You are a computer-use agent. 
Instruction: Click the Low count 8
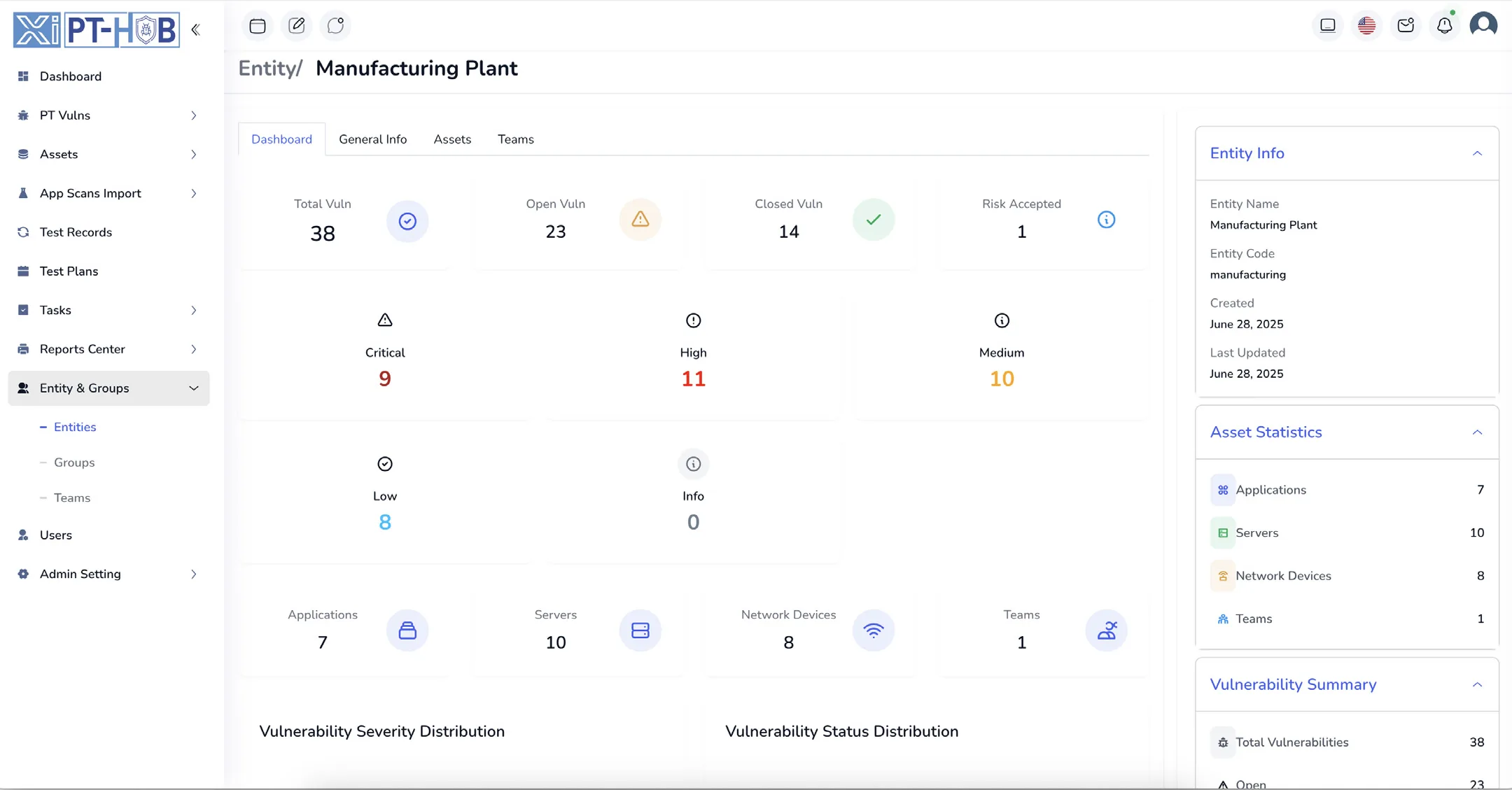(x=385, y=523)
